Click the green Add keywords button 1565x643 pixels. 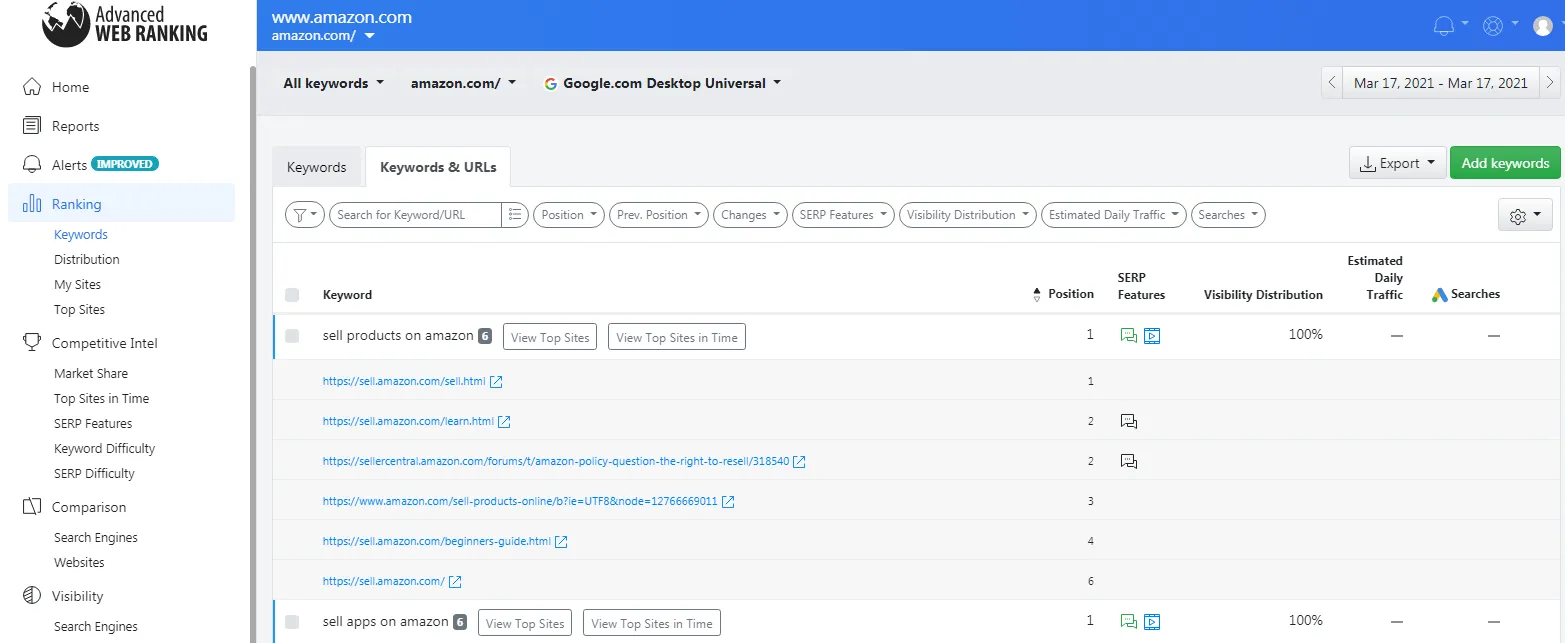tap(1505, 163)
